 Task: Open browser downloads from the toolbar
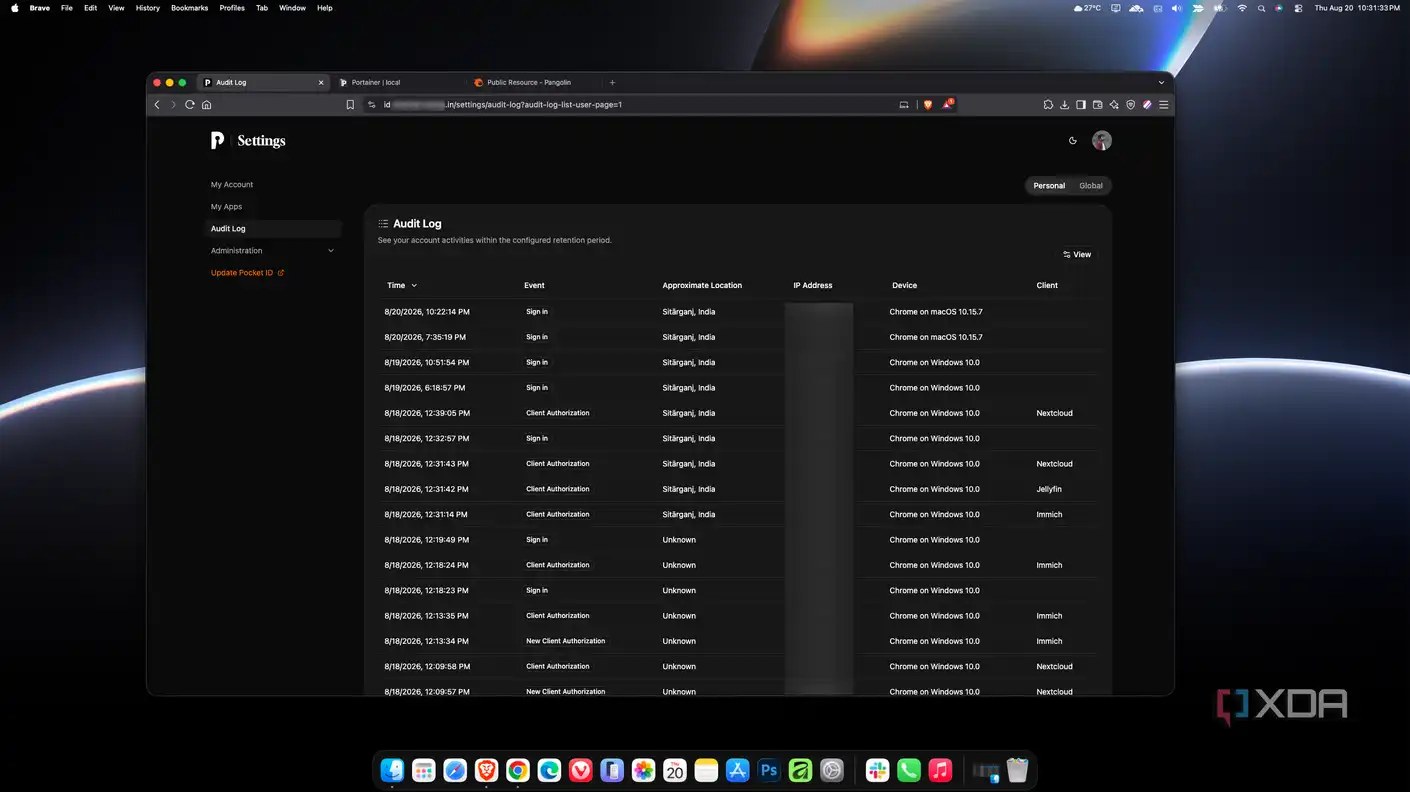(x=1065, y=104)
